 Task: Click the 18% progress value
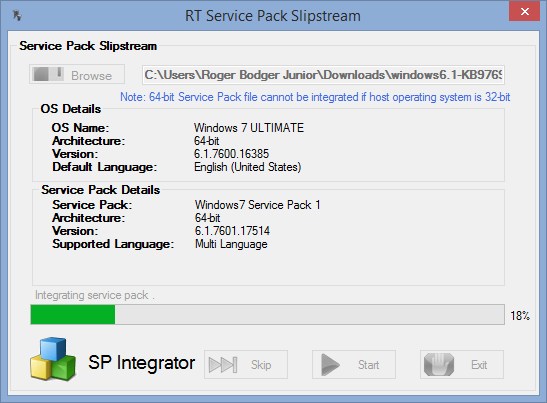coord(520,316)
